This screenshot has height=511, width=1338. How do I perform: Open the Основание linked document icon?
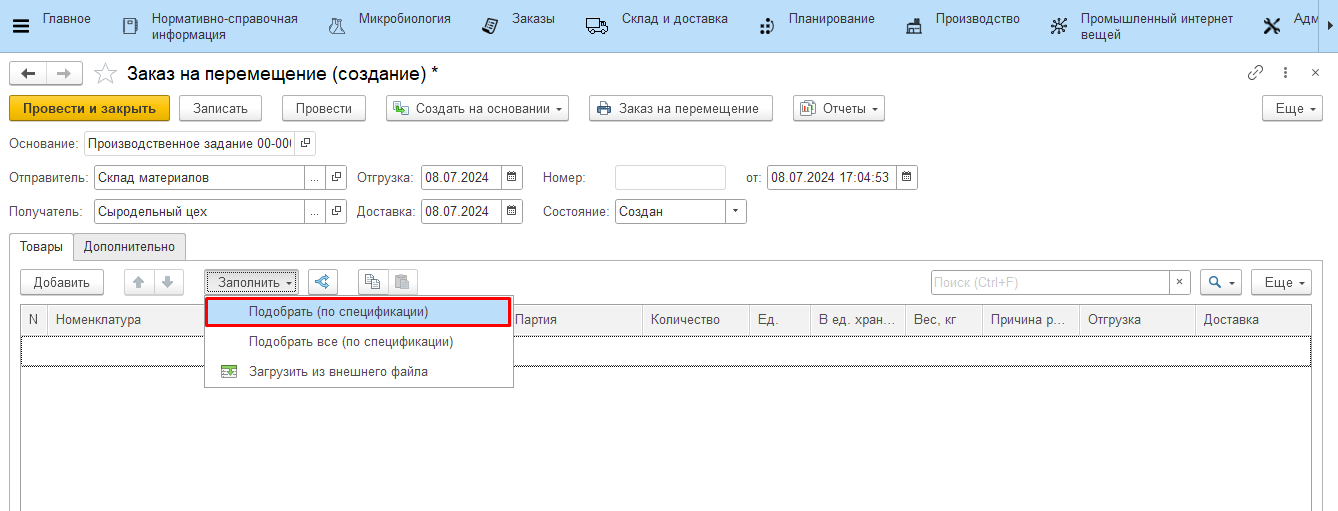305,144
